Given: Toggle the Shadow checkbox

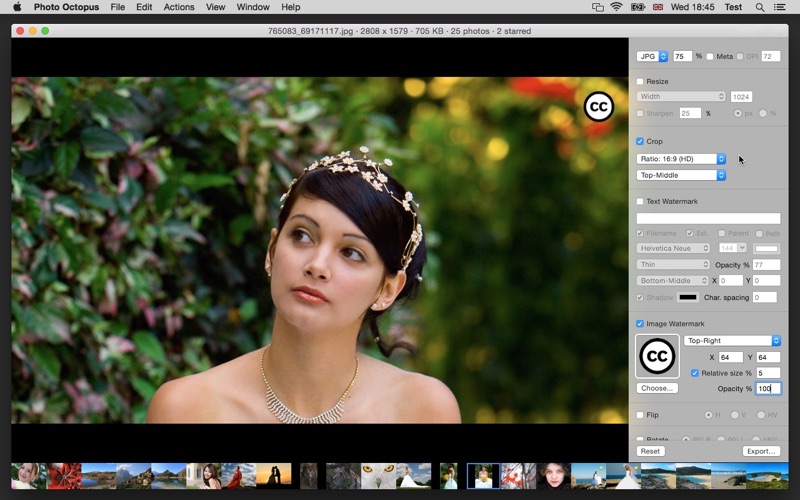Looking at the screenshot, I should pyautogui.click(x=640, y=297).
